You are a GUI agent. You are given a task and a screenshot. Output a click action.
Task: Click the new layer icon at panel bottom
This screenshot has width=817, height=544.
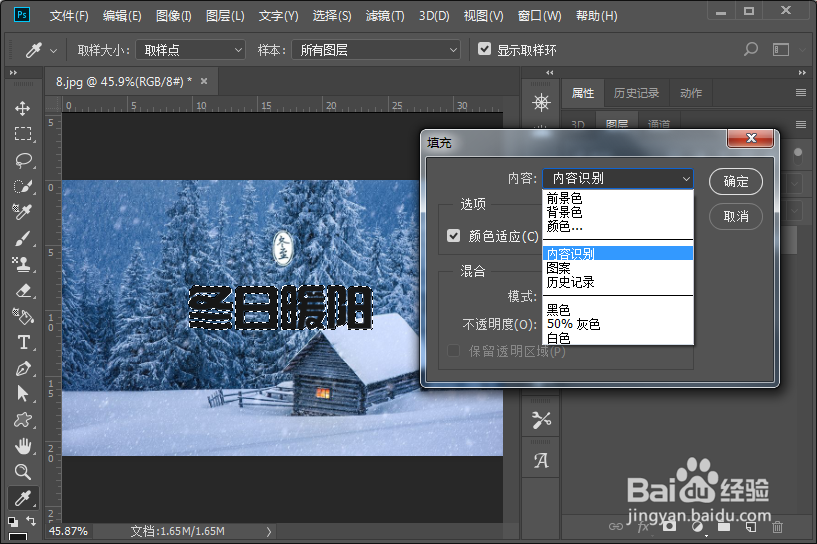tap(750, 527)
